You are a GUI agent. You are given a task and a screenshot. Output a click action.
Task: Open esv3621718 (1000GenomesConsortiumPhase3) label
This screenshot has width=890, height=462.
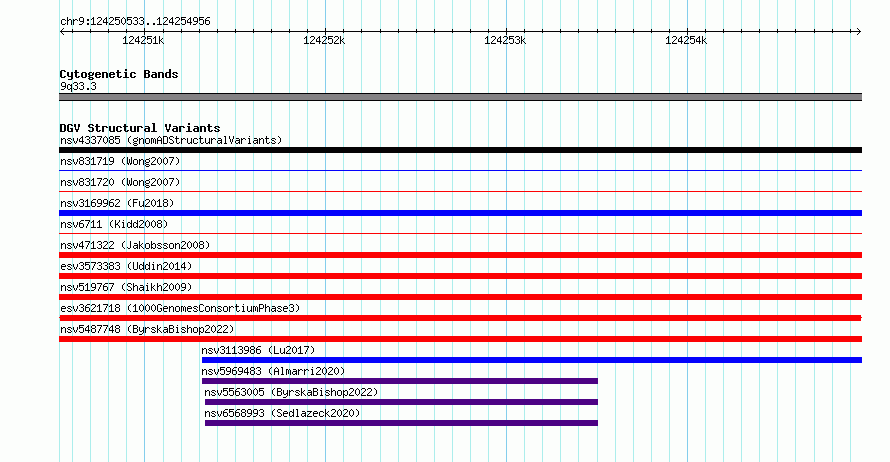point(180,308)
